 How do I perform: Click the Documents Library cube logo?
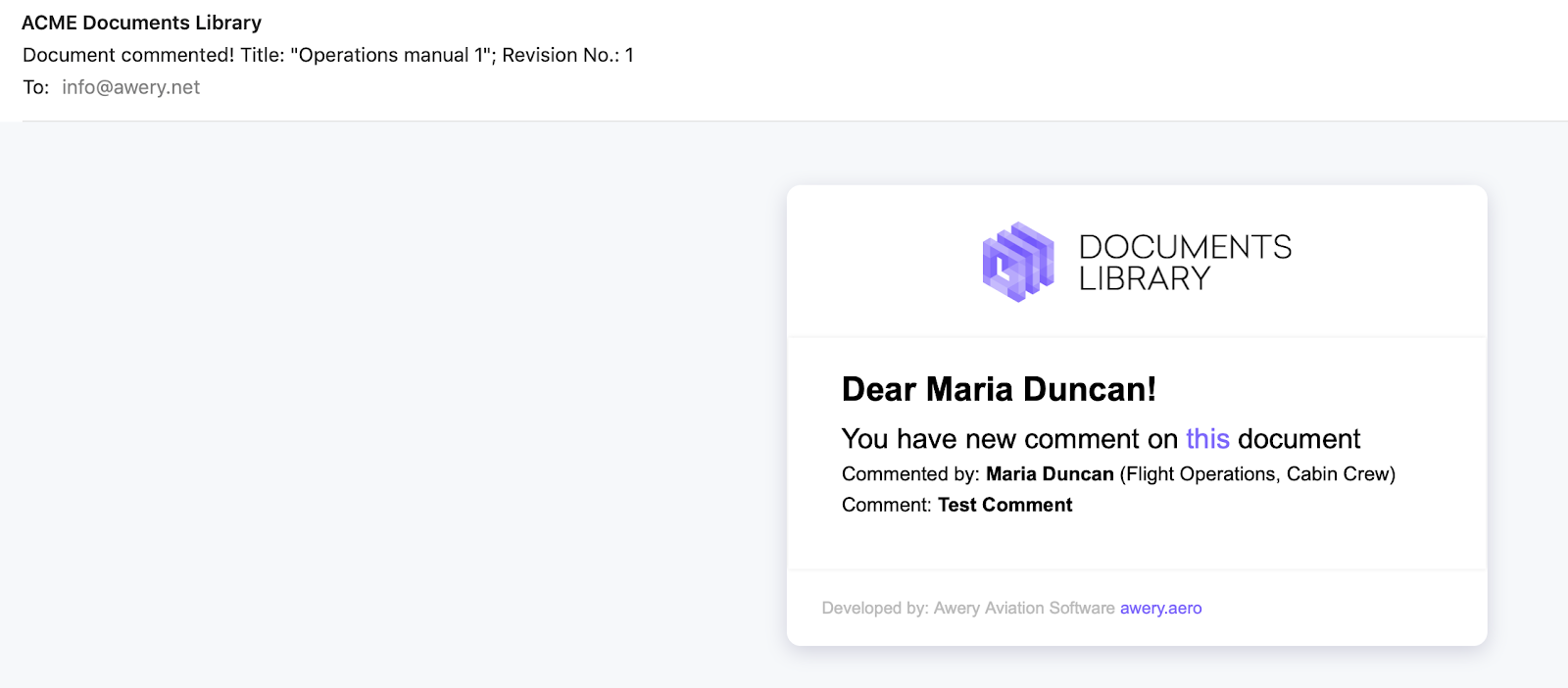pyautogui.click(x=1018, y=262)
